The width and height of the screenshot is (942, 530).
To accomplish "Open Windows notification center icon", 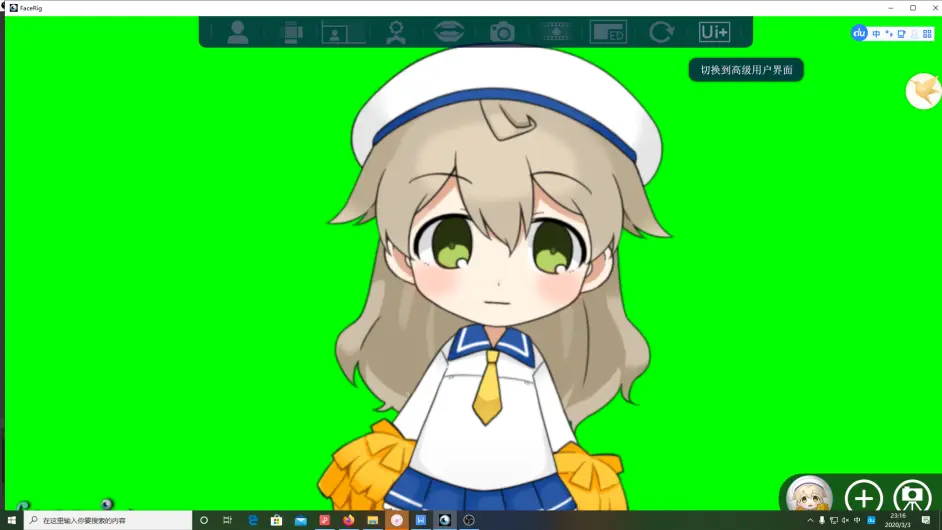I will [926, 520].
